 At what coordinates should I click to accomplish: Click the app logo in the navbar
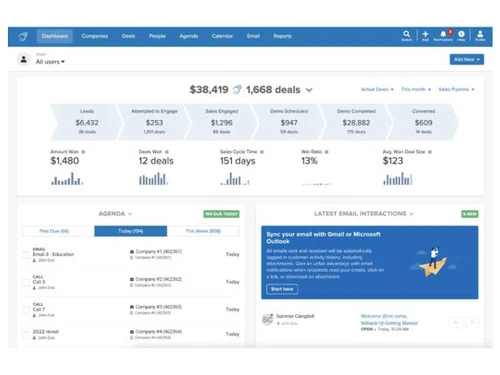click(x=23, y=36)
